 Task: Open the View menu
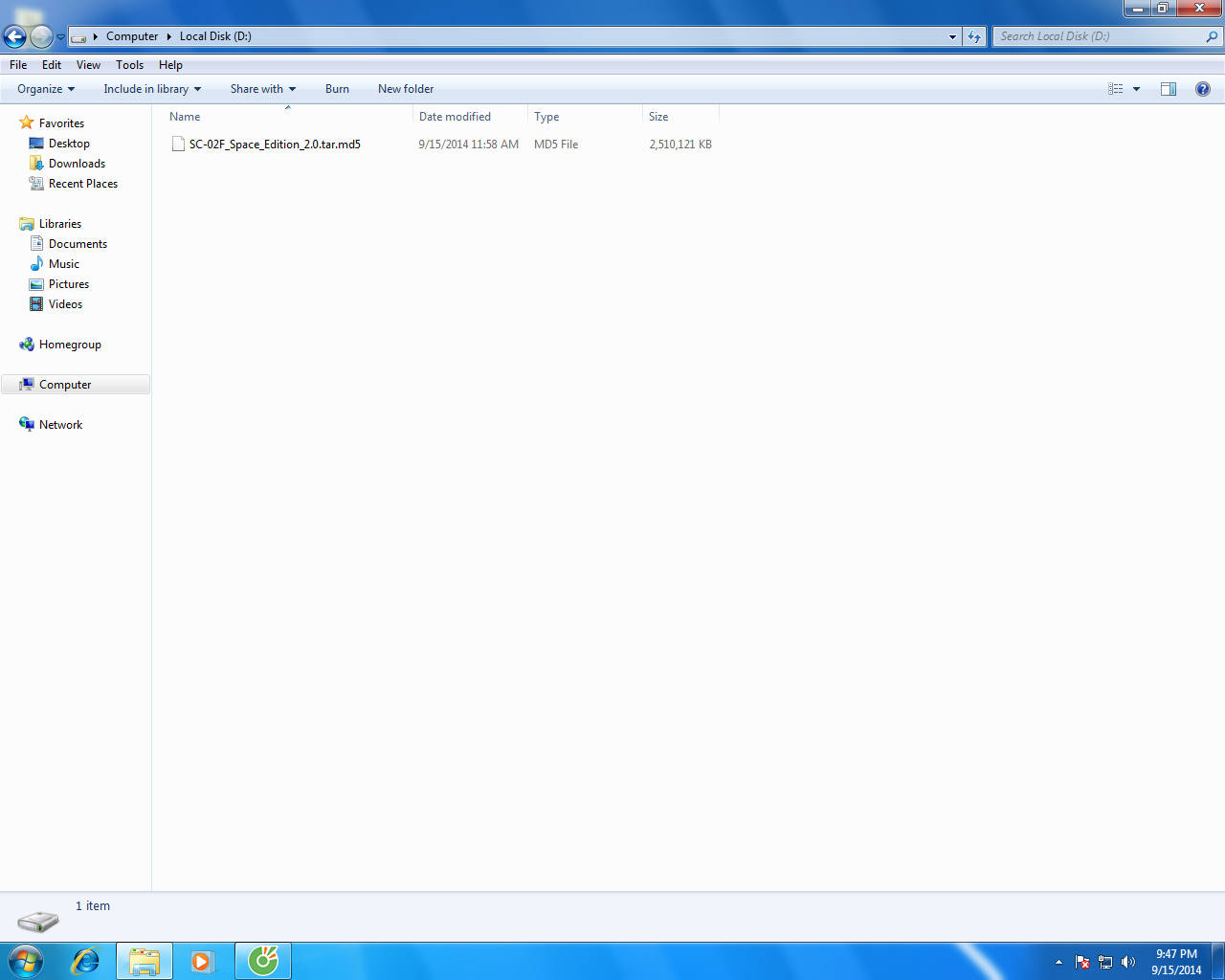88,65
